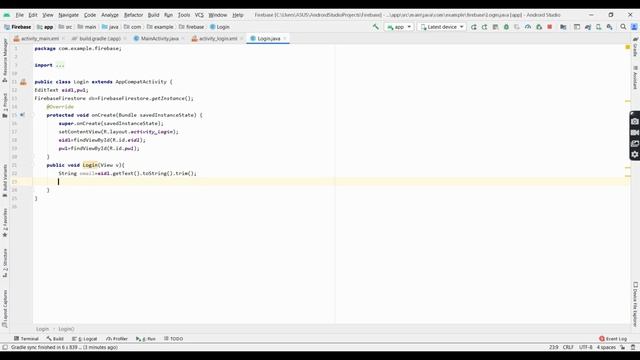This screenshot has width=640, height=360.
Task: Open the Build menu
Action: (153, 15)
